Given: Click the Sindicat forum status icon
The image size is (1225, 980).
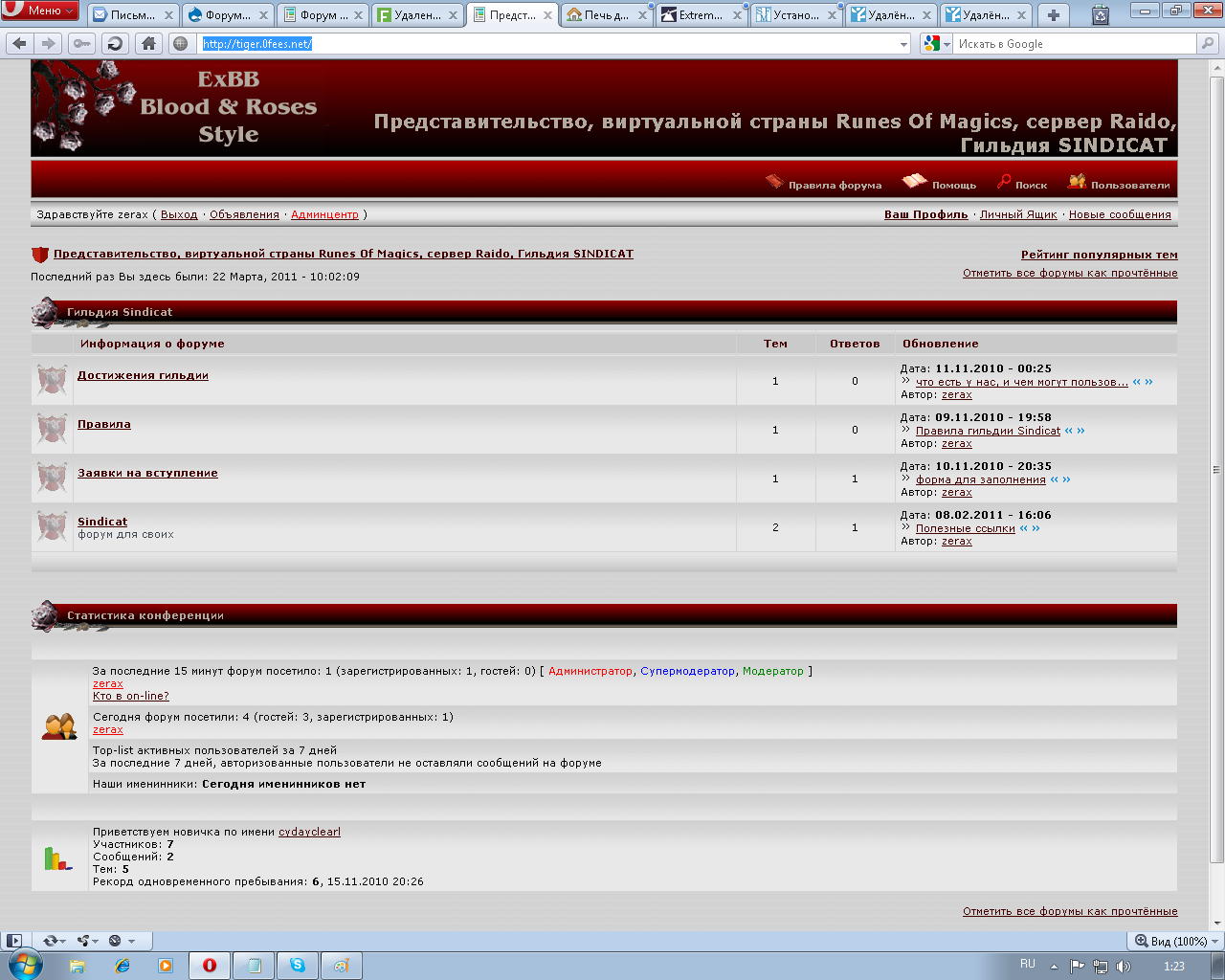Looking at the screenshot, I should (52, 526).
